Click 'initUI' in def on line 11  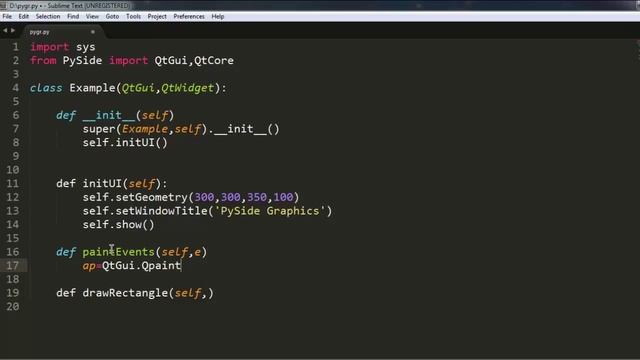pyautogui.click(x=102, y=184)
